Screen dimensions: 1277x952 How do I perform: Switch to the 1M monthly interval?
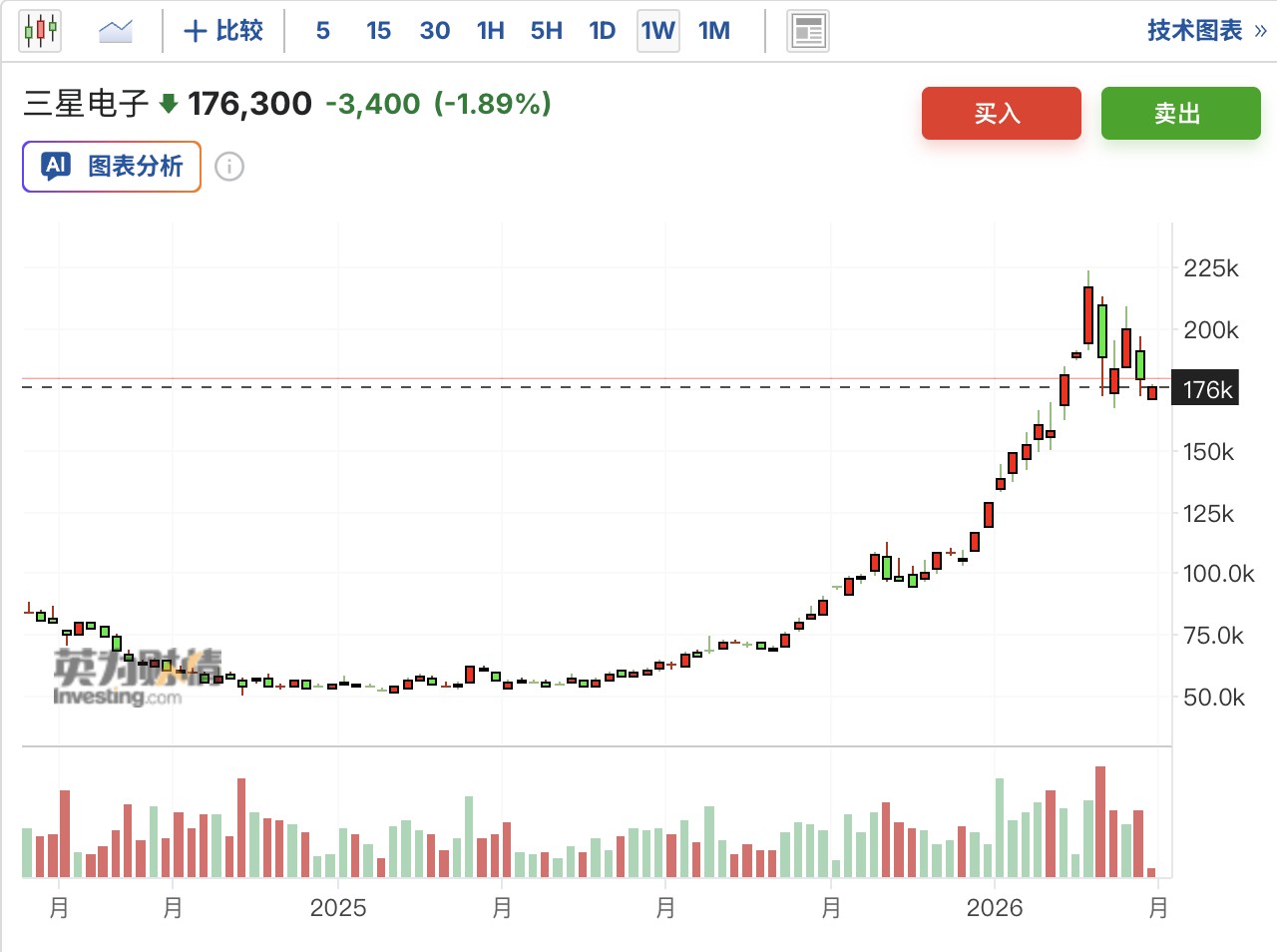tap(714, 31)
